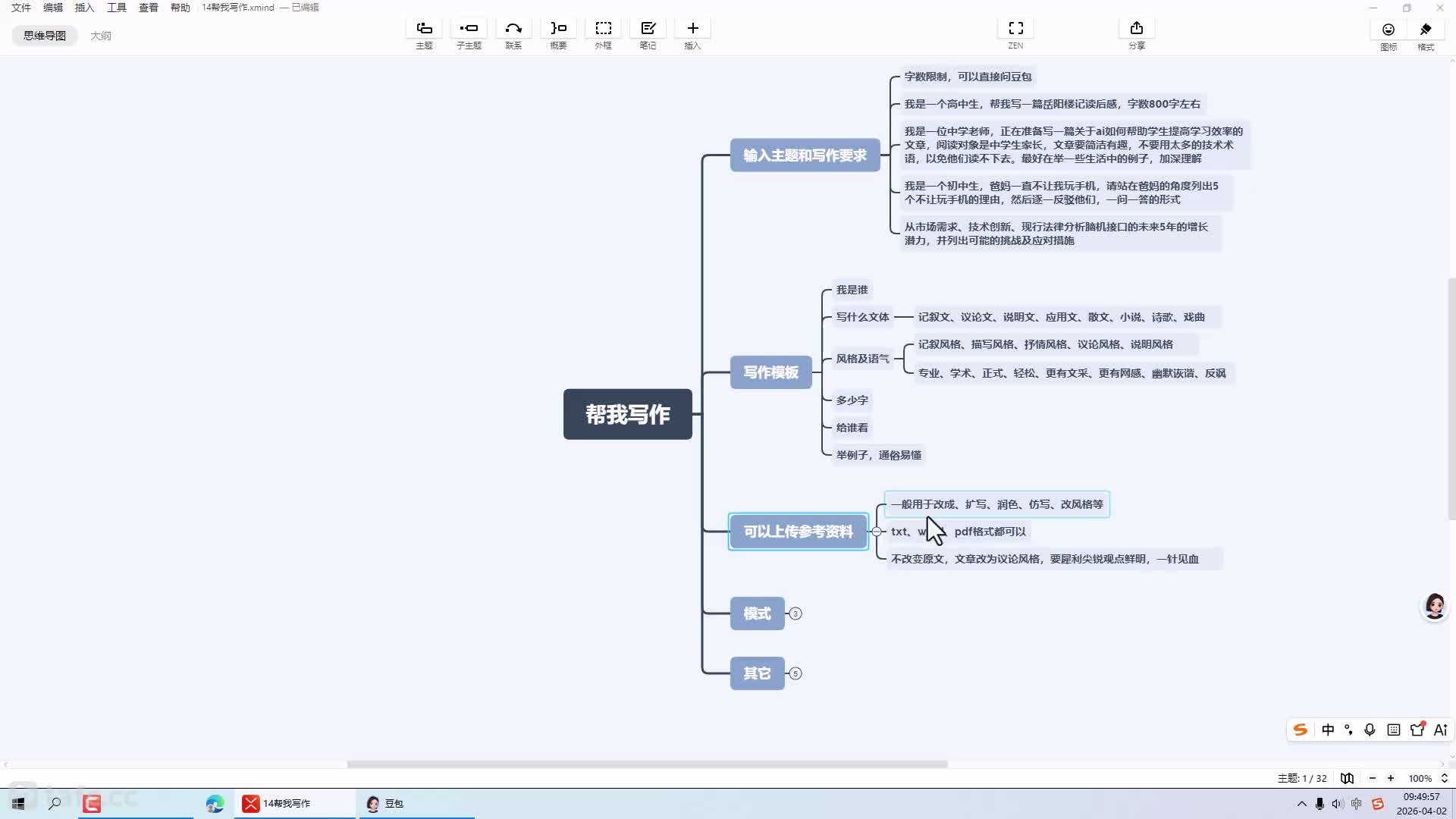Switch to 大纲 (Outline) view

tap(100, 36)
